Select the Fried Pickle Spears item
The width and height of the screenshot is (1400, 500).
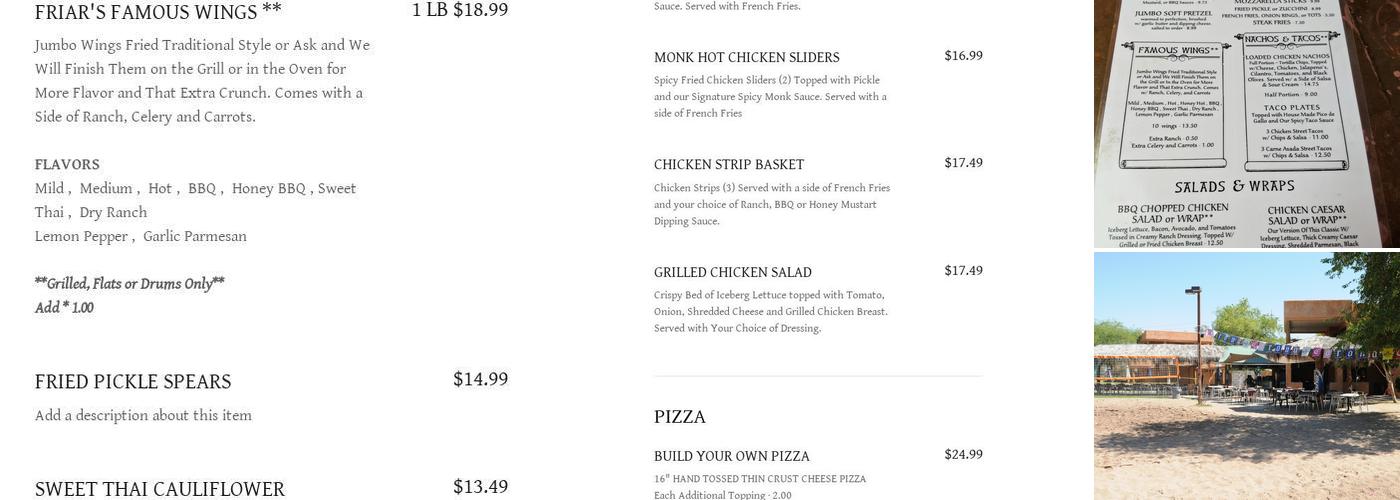click(133, 382)
